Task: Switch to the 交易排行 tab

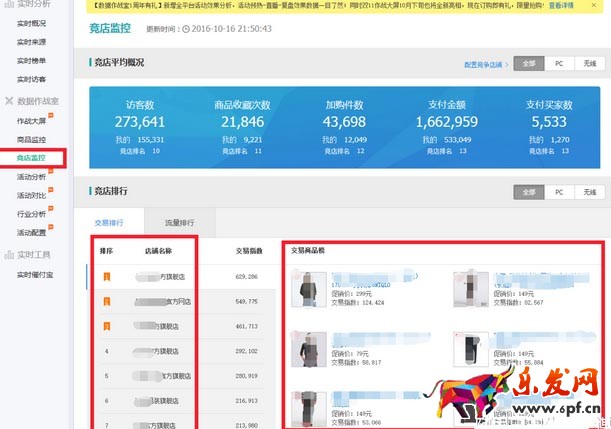Action: click(109, 222)
